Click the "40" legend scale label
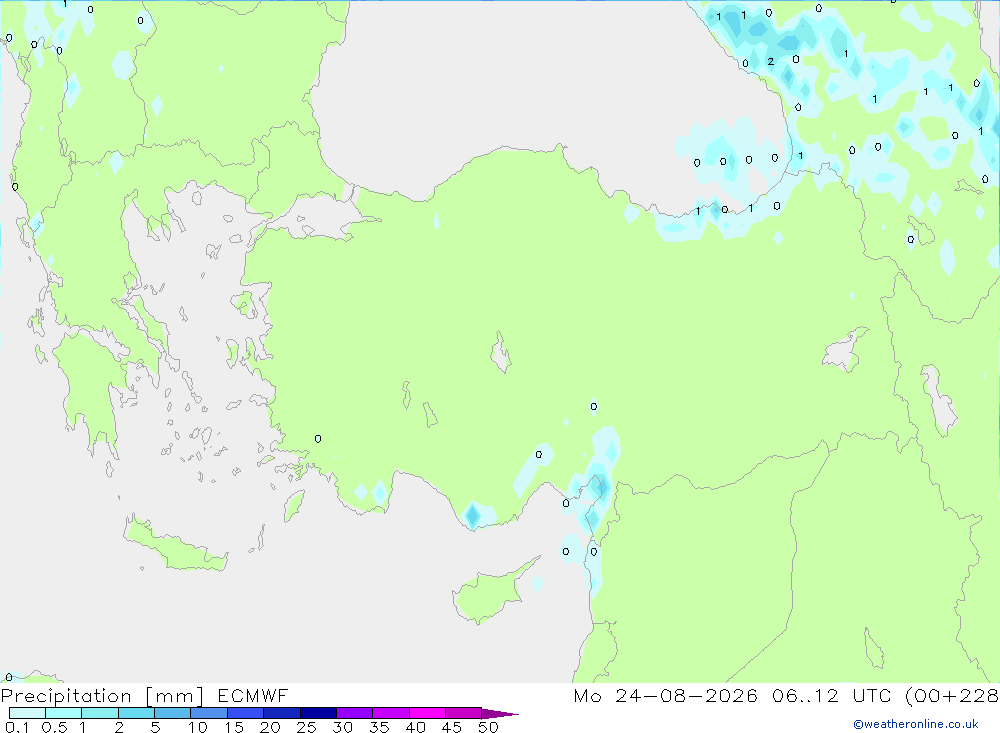1000x733 pixels. [x=416, y=727]
